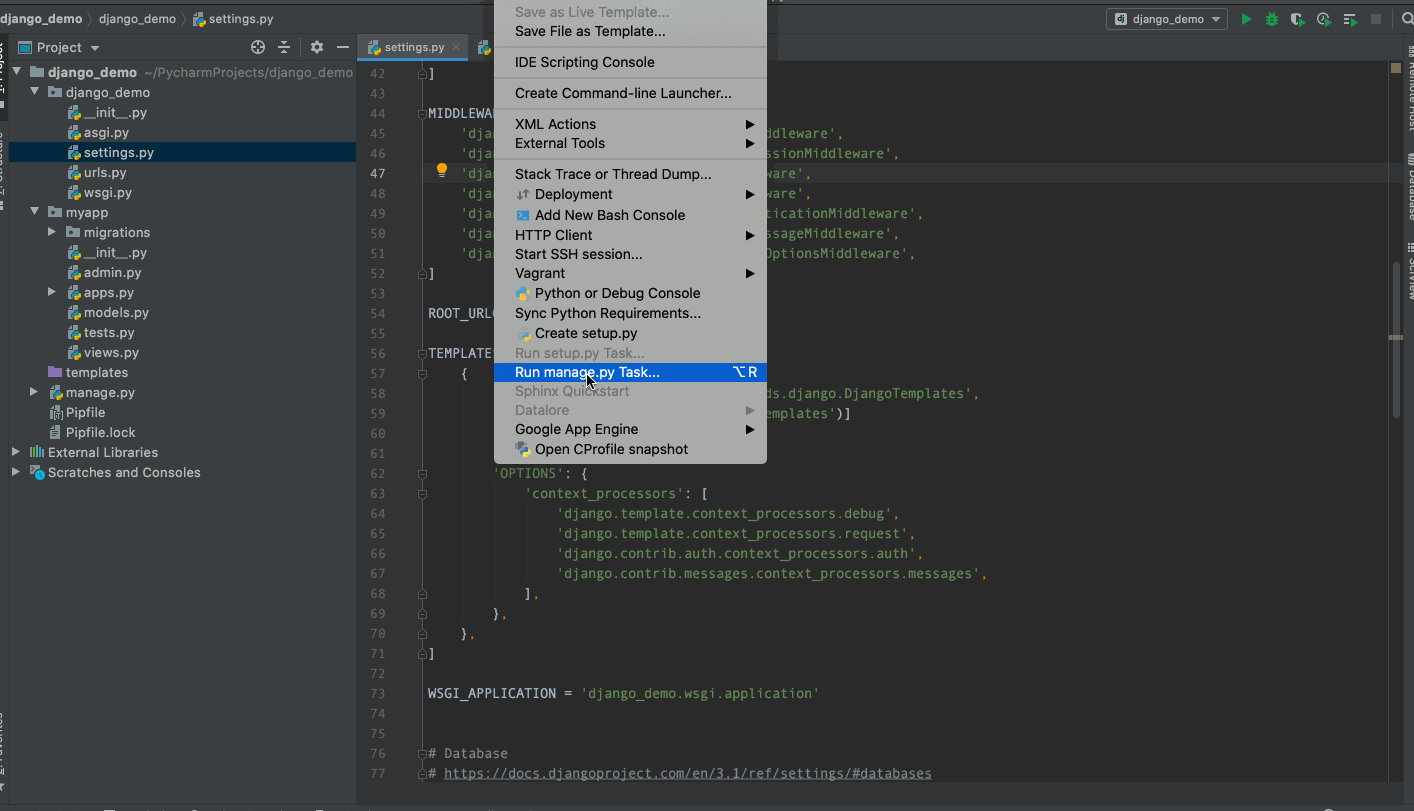Select Stack Trace or Thread Dump

coord(630,174)
